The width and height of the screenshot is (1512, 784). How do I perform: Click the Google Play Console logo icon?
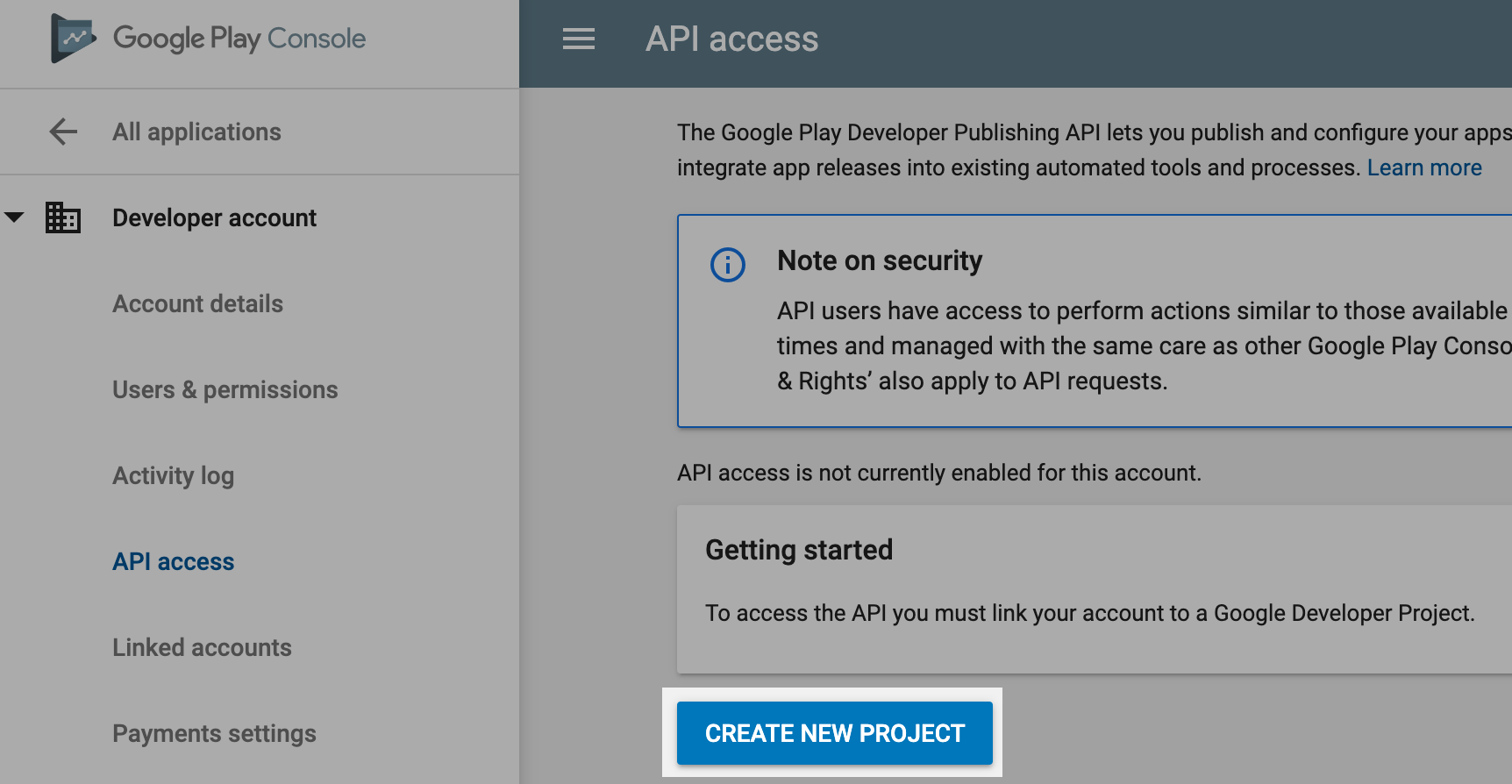click(x=74, y=38)
